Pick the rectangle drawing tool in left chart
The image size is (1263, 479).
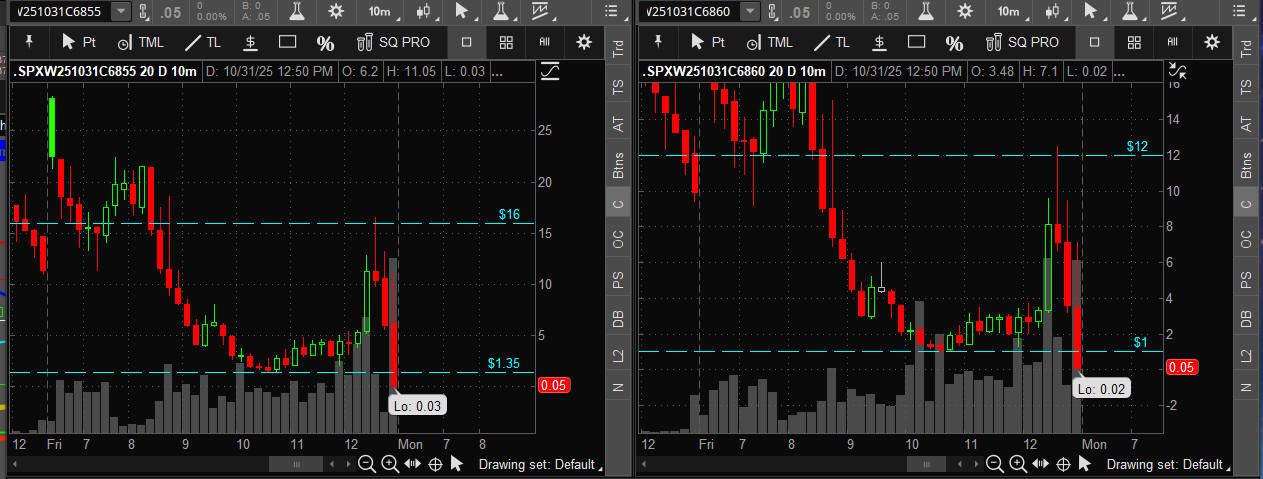coord(288,42)
